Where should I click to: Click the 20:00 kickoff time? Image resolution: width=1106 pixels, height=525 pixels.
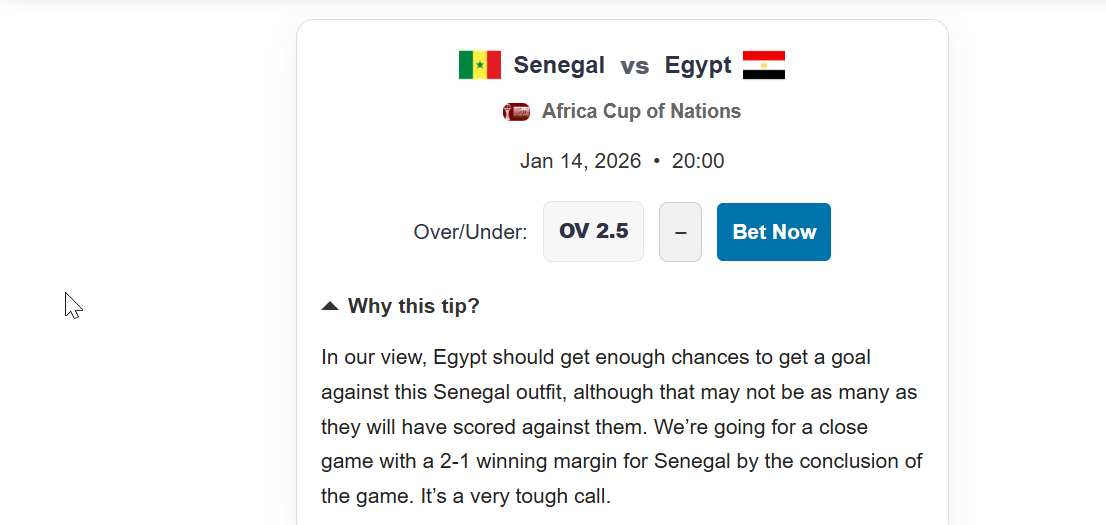(x=698, y=161)
